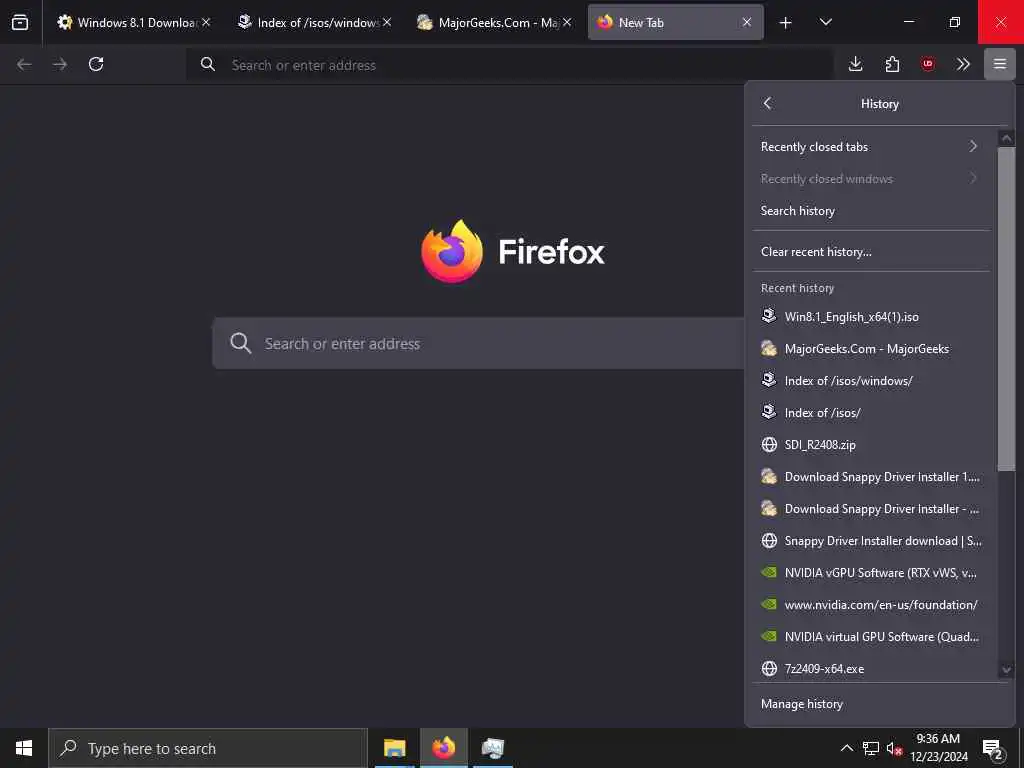
Task: Open Snappy Driver Installer download | S... entry
Action: [871, 541]
